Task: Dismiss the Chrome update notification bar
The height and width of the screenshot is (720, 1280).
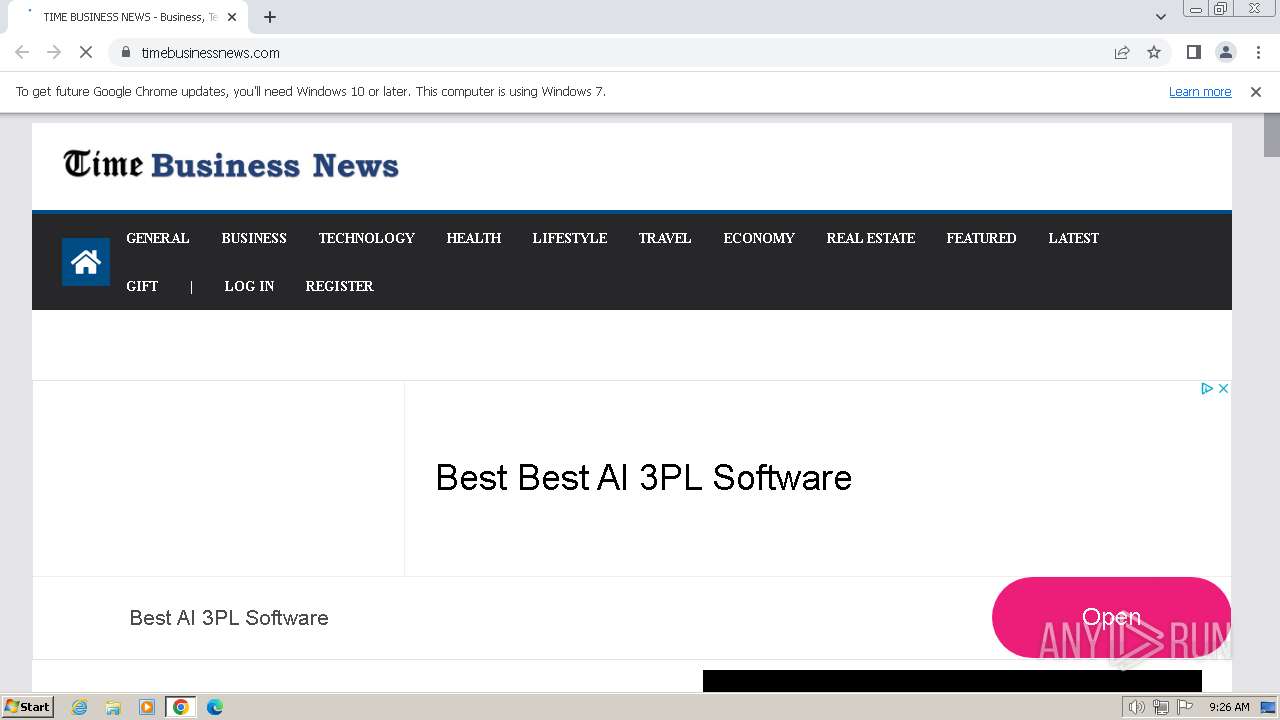Action: [1256, 92]
